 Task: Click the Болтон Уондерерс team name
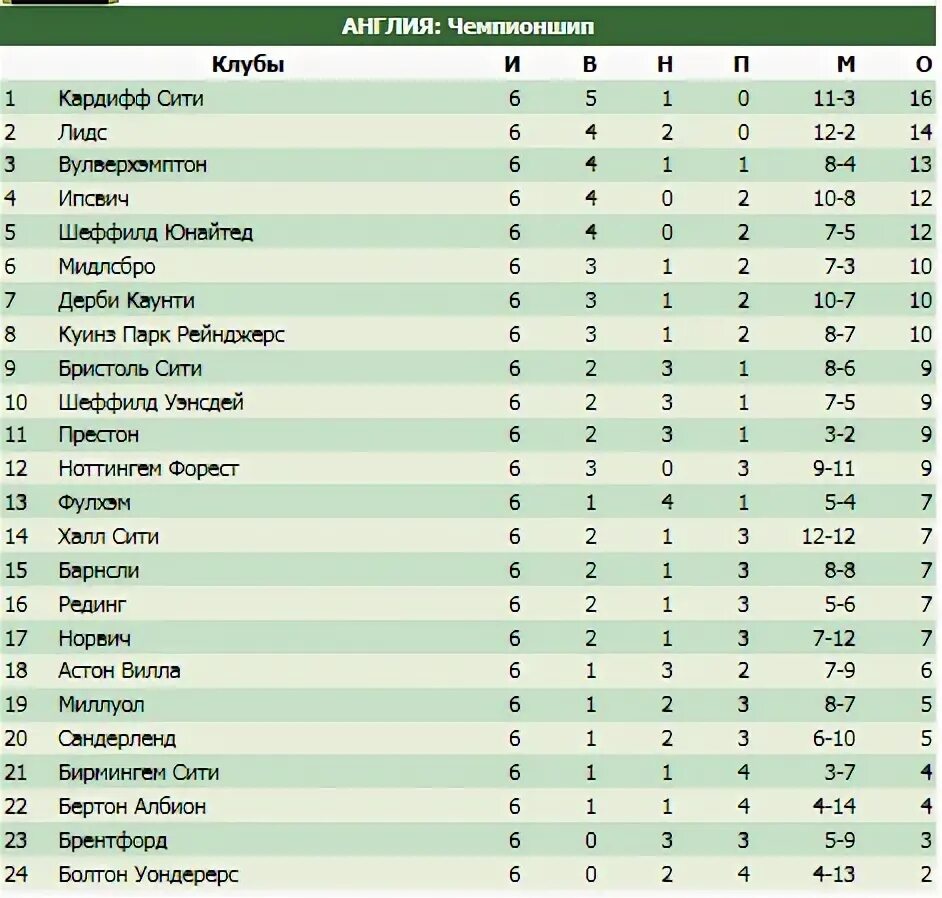click(148, 875)
